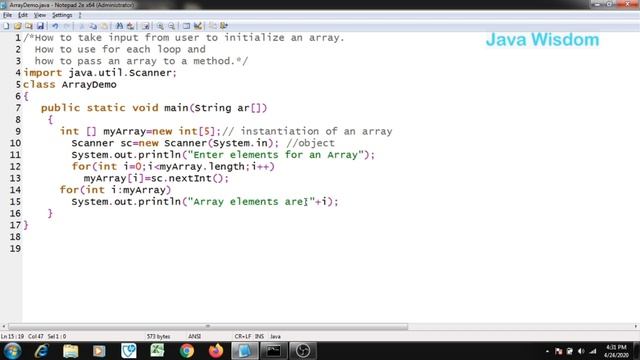Screen dimensions: 640x360
Task: Open the Edit menu
Action: 23,15
